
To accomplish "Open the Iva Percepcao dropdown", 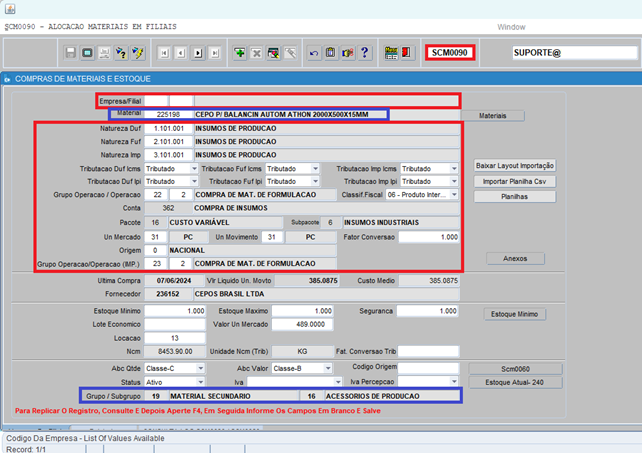I will [454, 382].
